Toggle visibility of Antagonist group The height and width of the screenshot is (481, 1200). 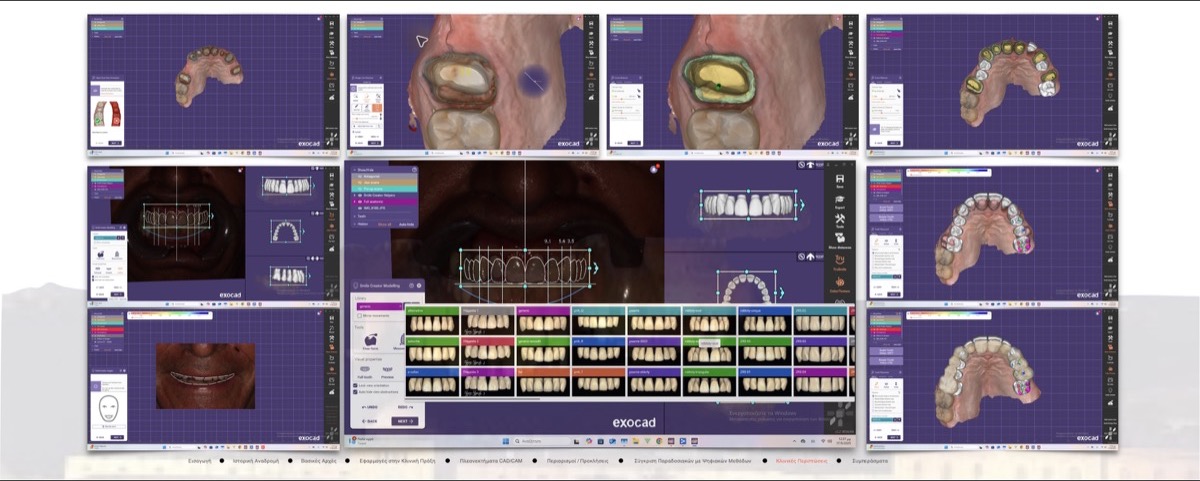359,177
